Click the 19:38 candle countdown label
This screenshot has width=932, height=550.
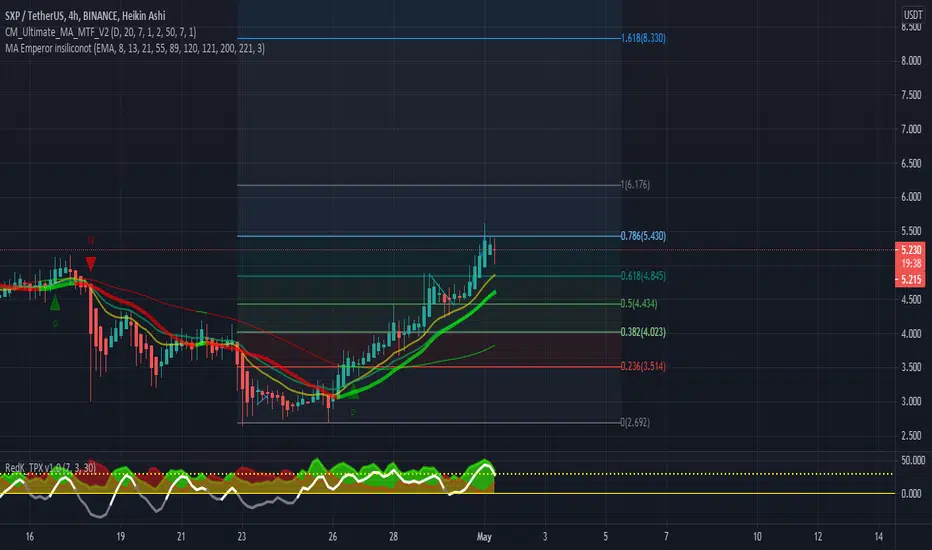coord(911,263)
